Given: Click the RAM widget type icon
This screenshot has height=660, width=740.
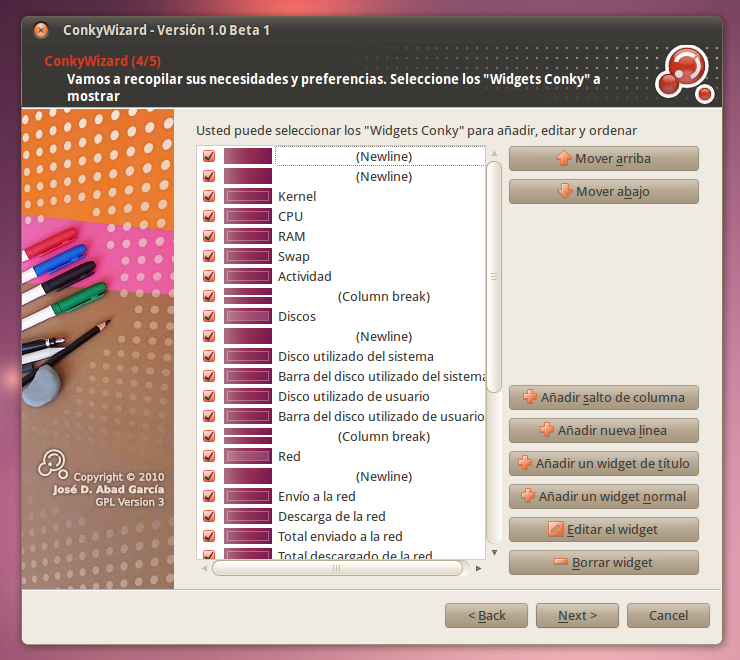Looking at the screenshot, I should tap(248, 236).
